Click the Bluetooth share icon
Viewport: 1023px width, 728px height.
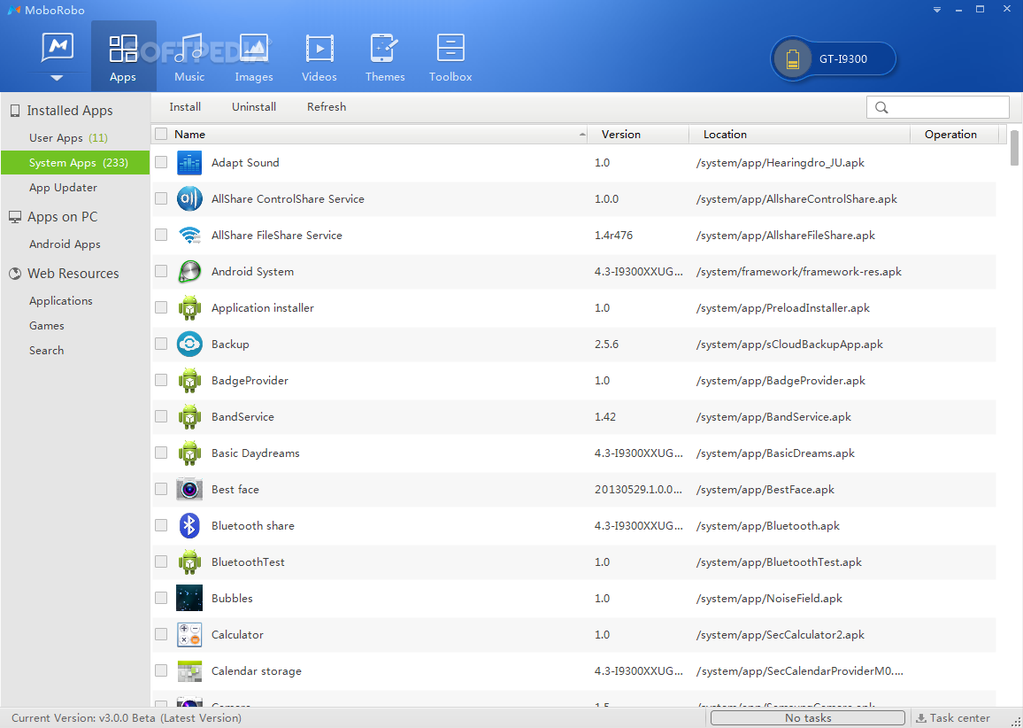pyautogui.click(x=189, y=525)
